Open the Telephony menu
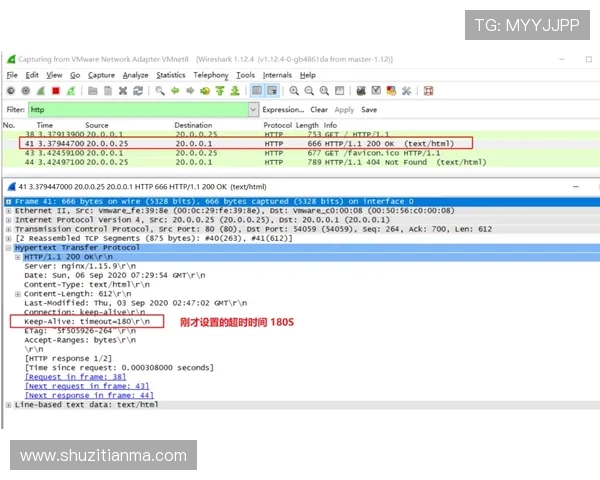Screen dimensions: 600x480 [211, 75]
